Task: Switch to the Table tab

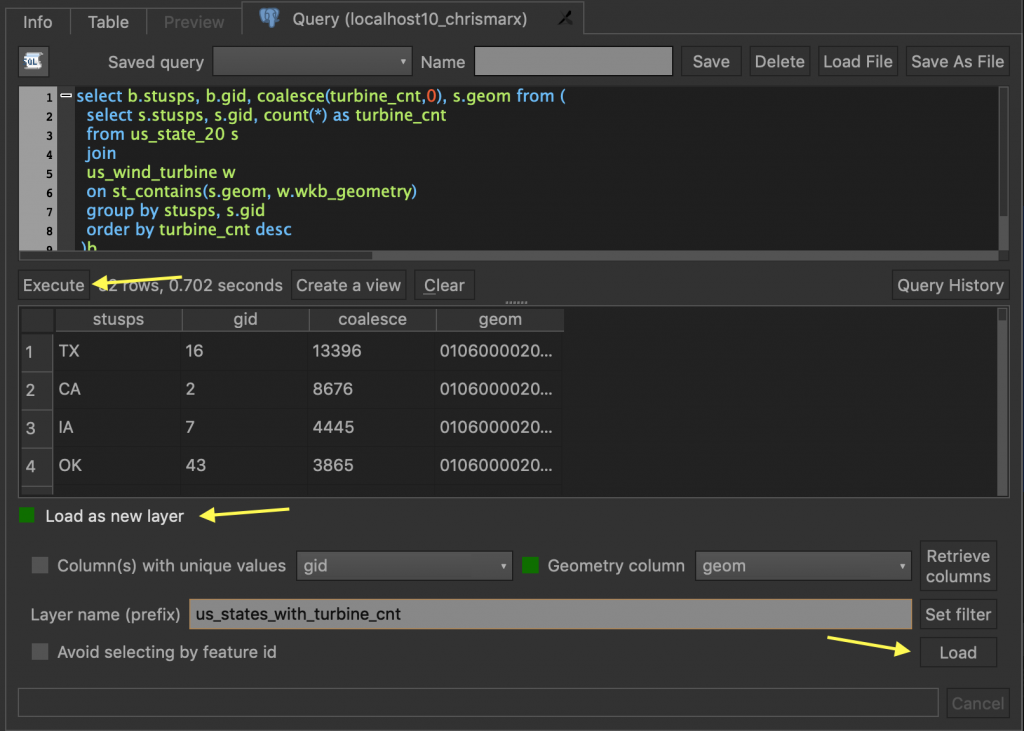Action: coord(108,21)
